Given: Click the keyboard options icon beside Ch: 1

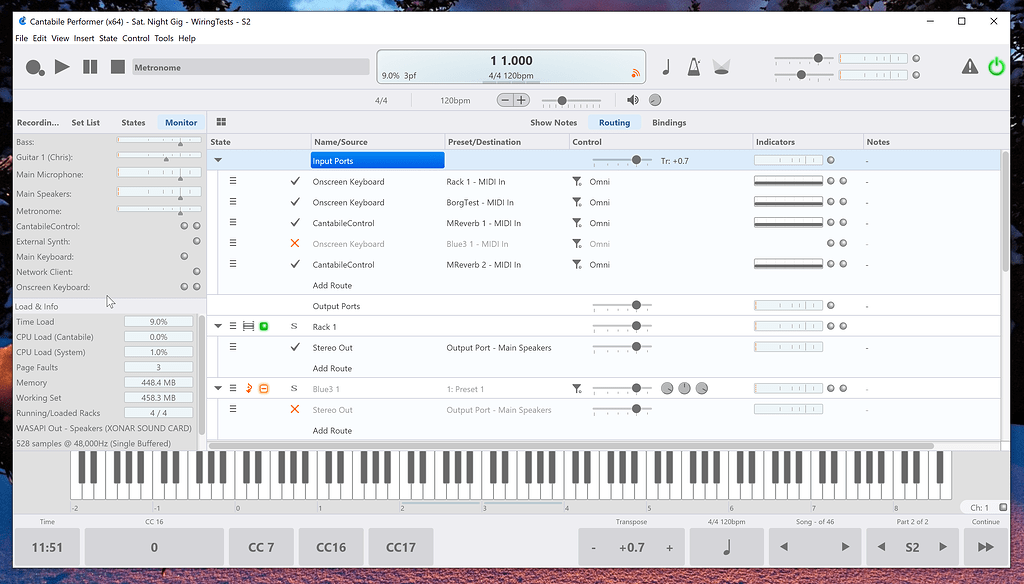Looking at the screenshot, I should (x=1003, y=507).
